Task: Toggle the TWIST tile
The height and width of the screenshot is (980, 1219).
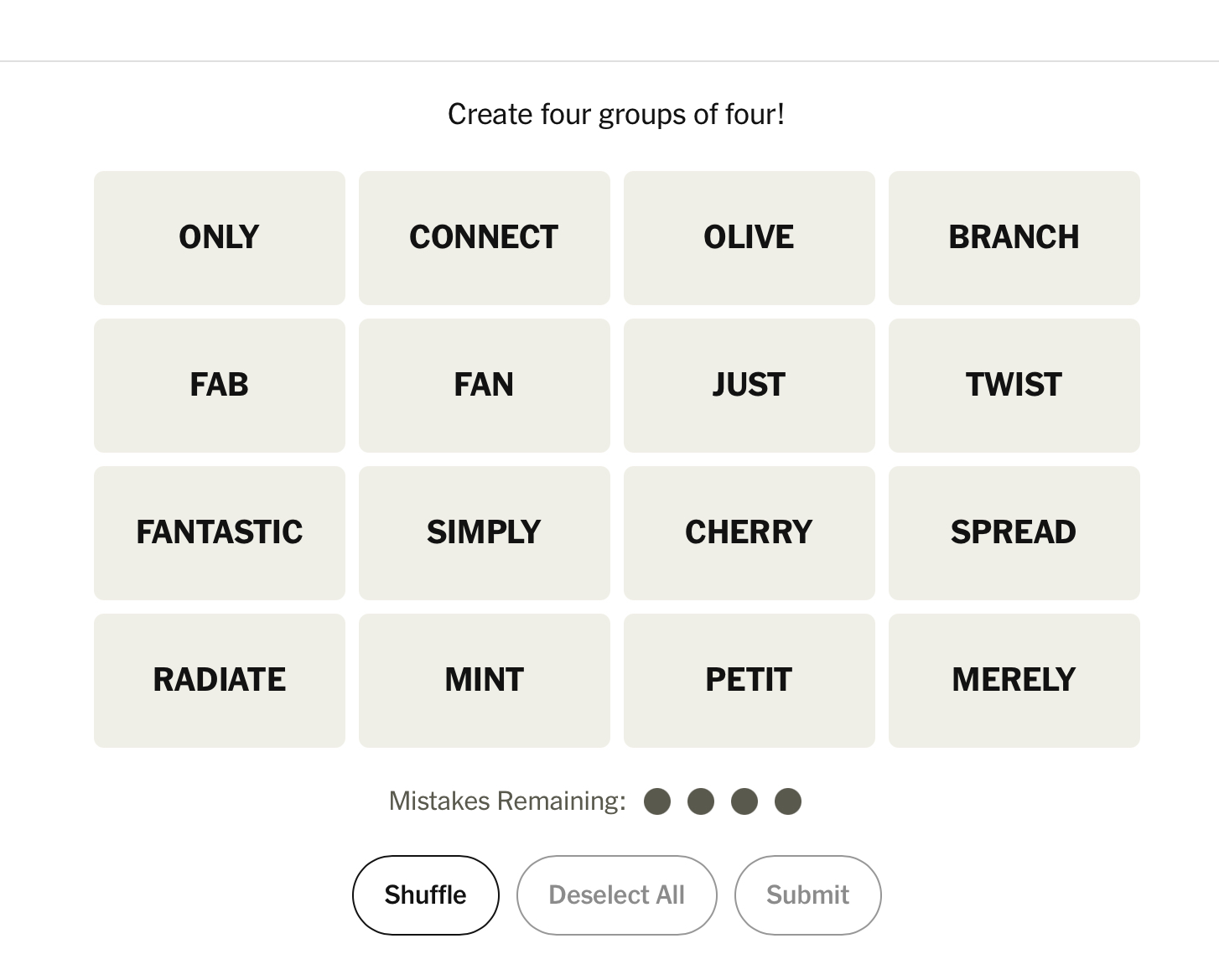Action: click(x=1014, y=385)
